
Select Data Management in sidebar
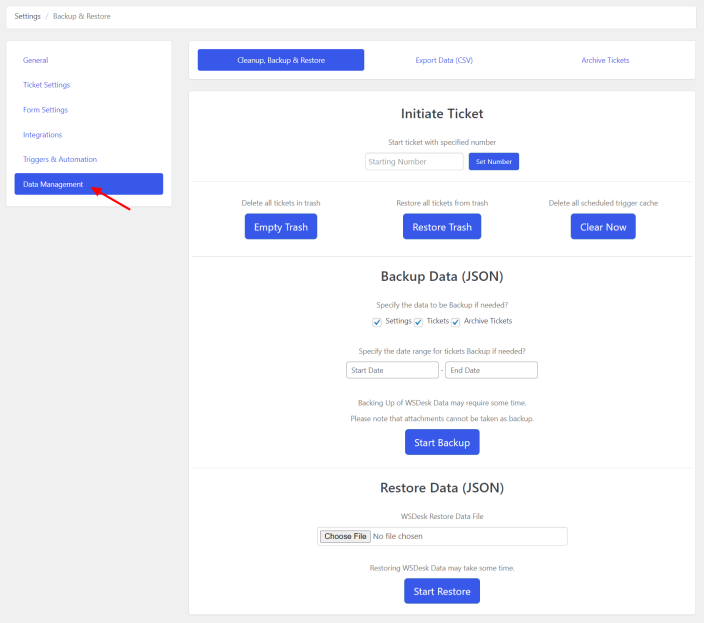pos(89,184)
